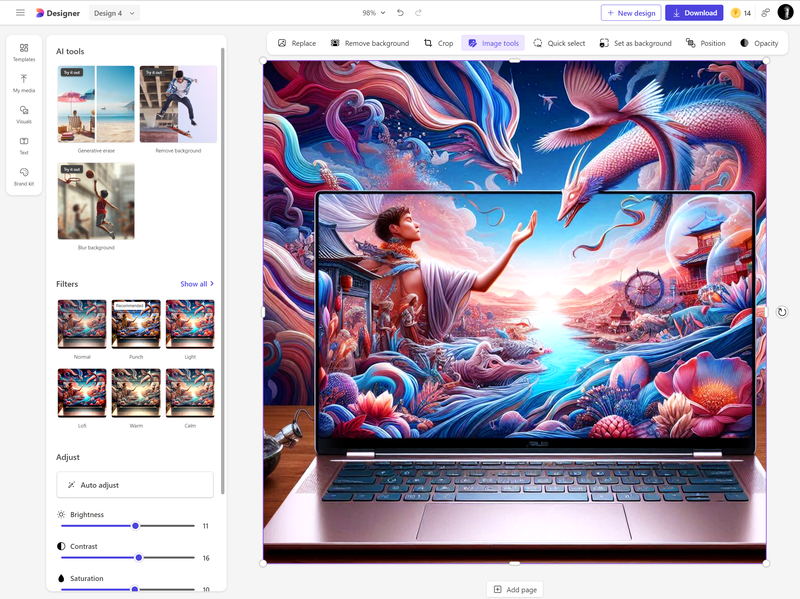Screen dimensions: 800x599
Task: Click Auto adjust button
Action: (135, 485)
